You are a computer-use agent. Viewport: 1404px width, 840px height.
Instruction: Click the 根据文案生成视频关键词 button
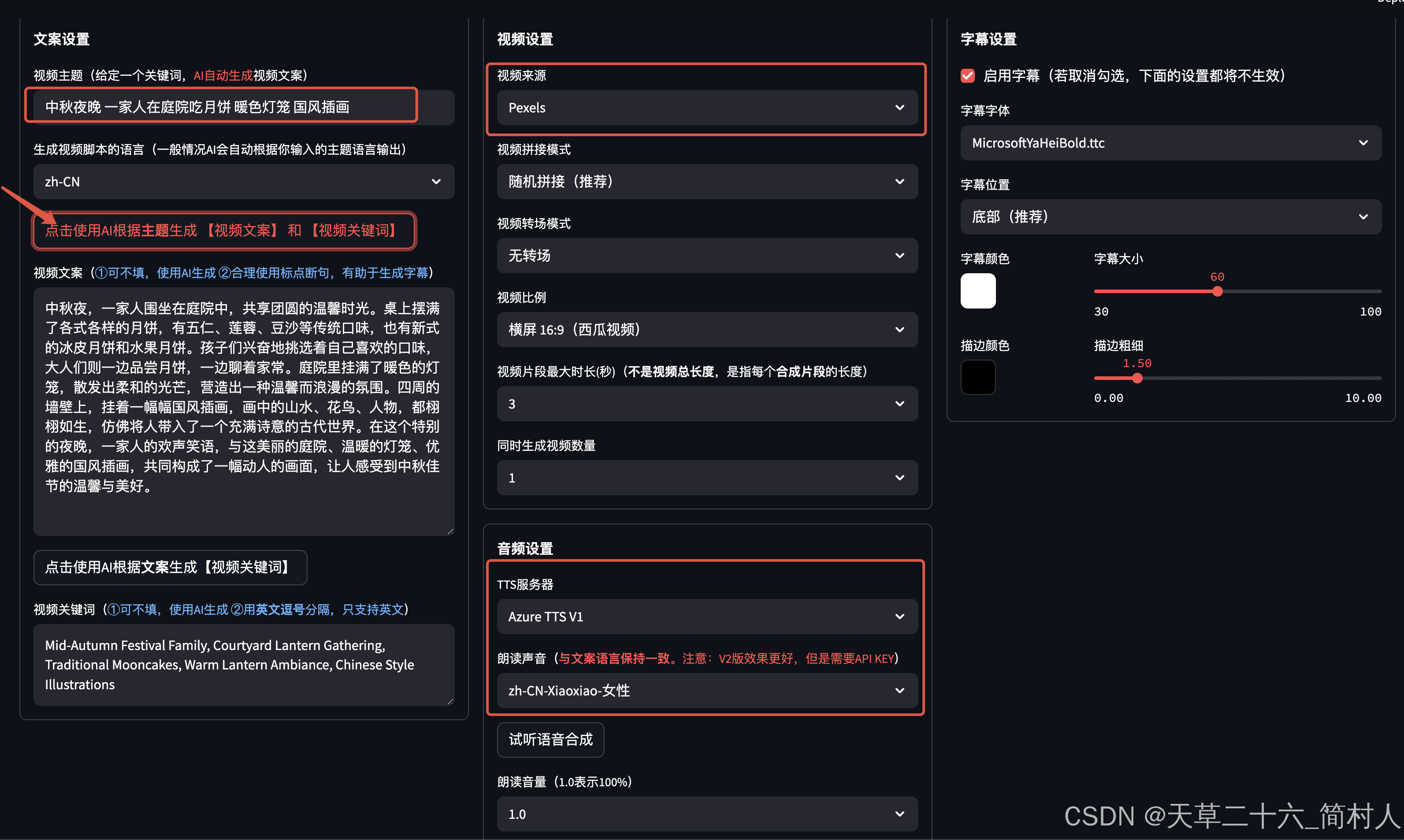(170, 567)
